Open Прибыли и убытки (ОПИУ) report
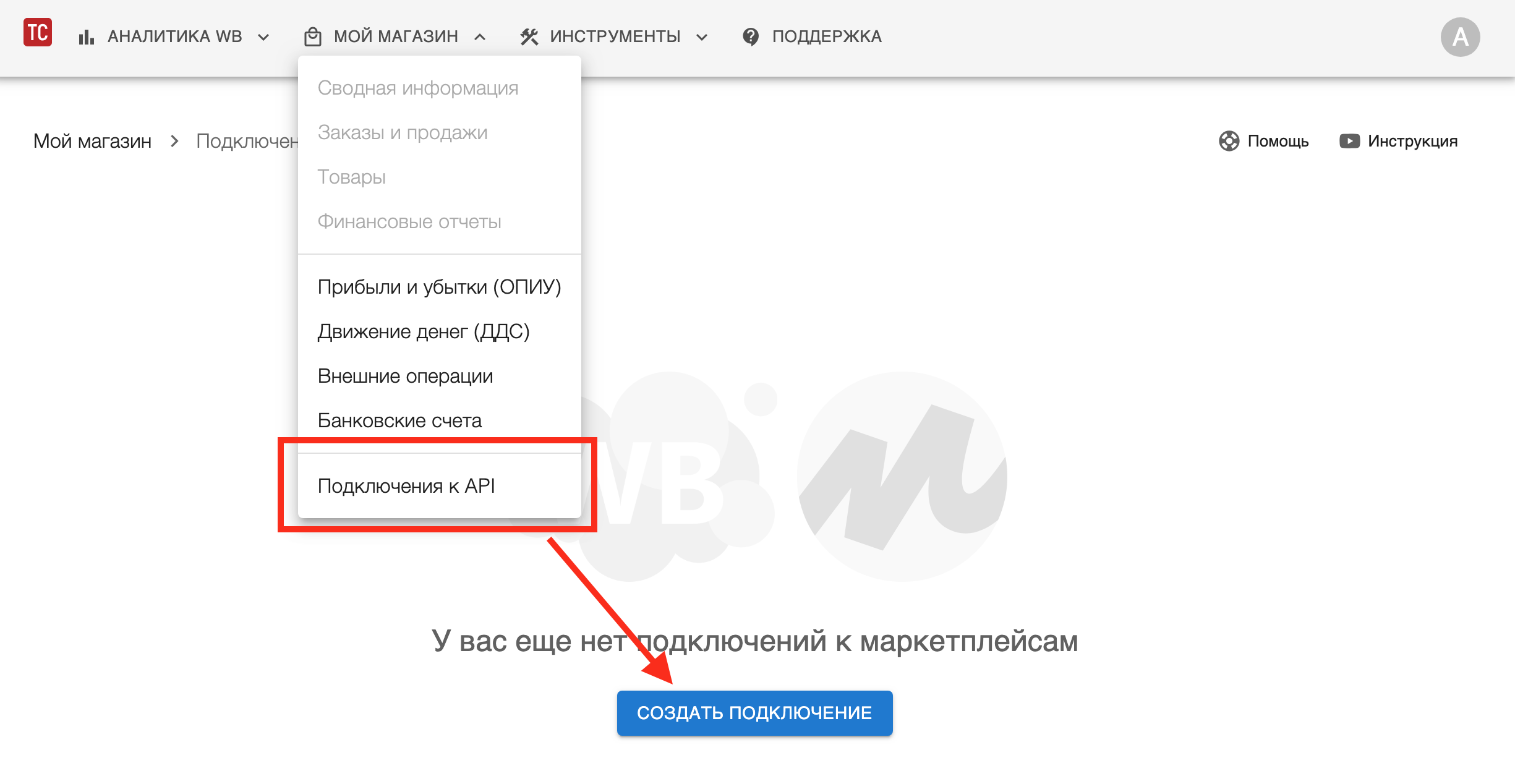Image resolution: width=1515 pixels, height=784 pixels. tap(439, 287)
